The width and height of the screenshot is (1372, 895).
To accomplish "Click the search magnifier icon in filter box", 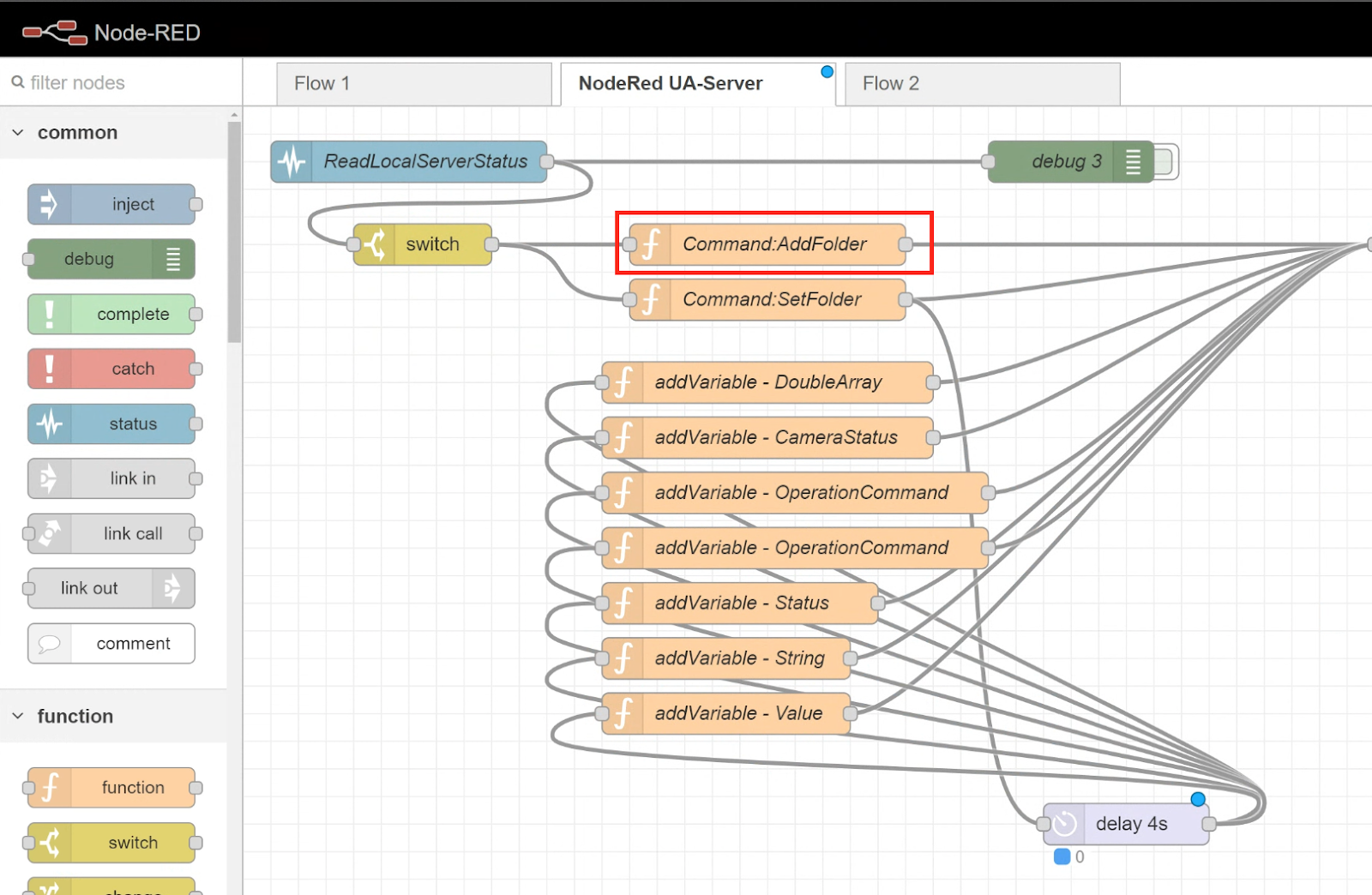I will (17, 82).
